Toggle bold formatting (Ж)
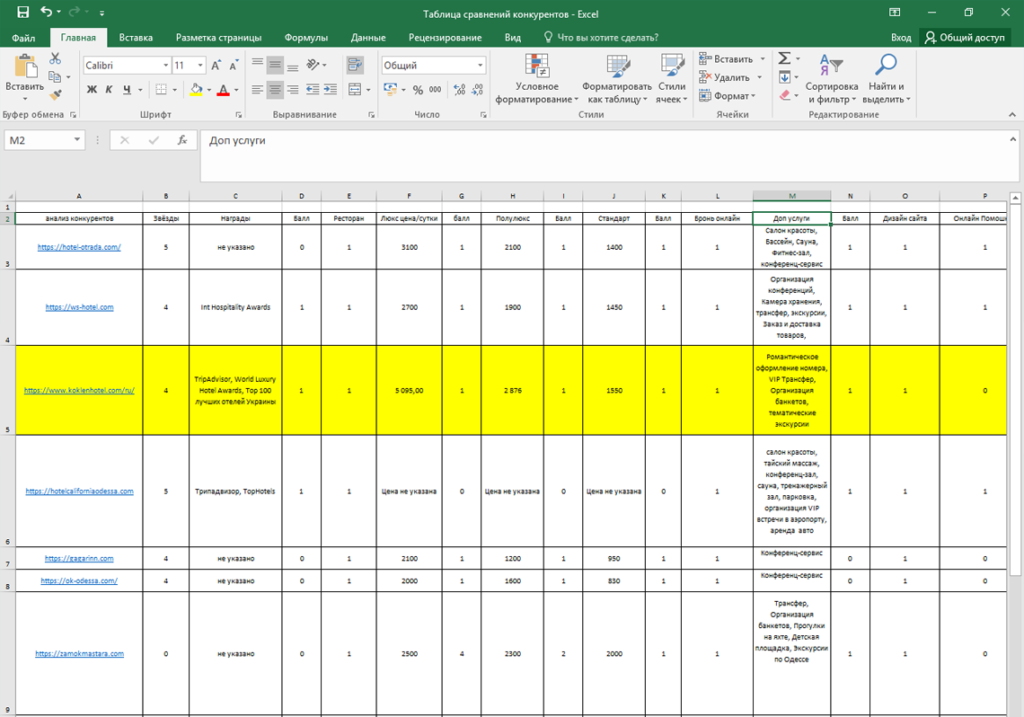Viewport: 1024px width, 717px height. tap(92, 90)
